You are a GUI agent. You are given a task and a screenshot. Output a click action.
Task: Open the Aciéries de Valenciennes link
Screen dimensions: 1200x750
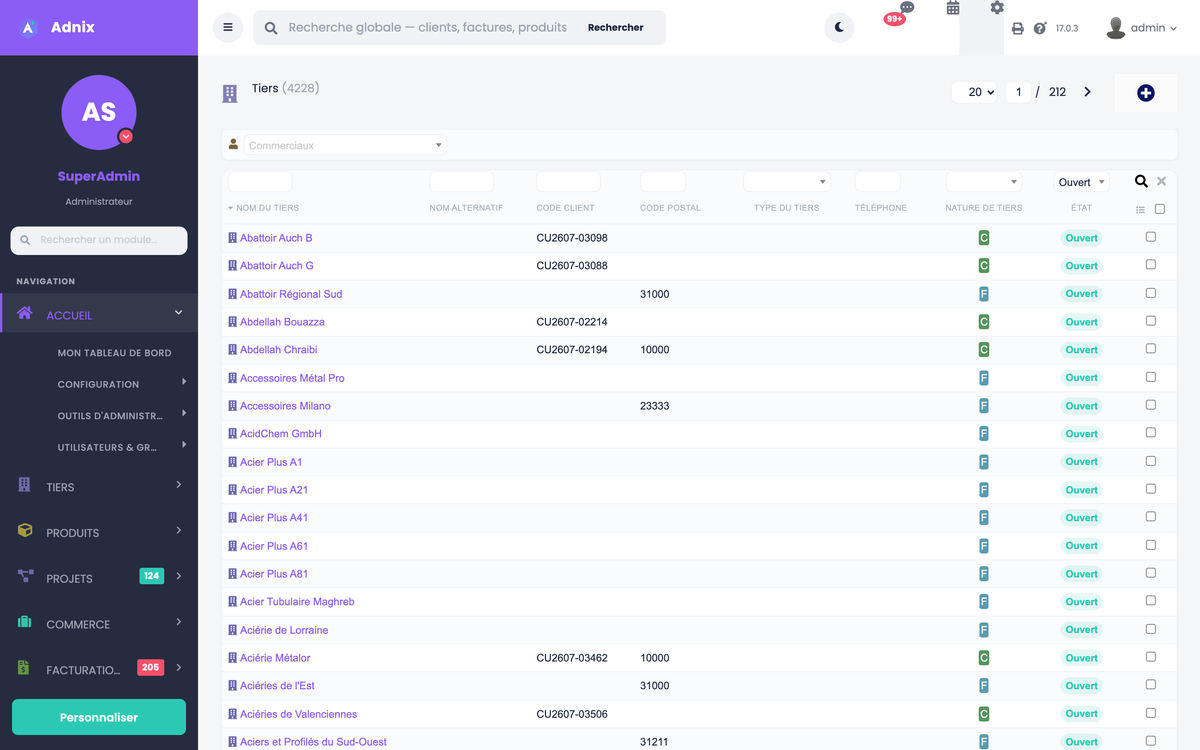pos(298,714)
